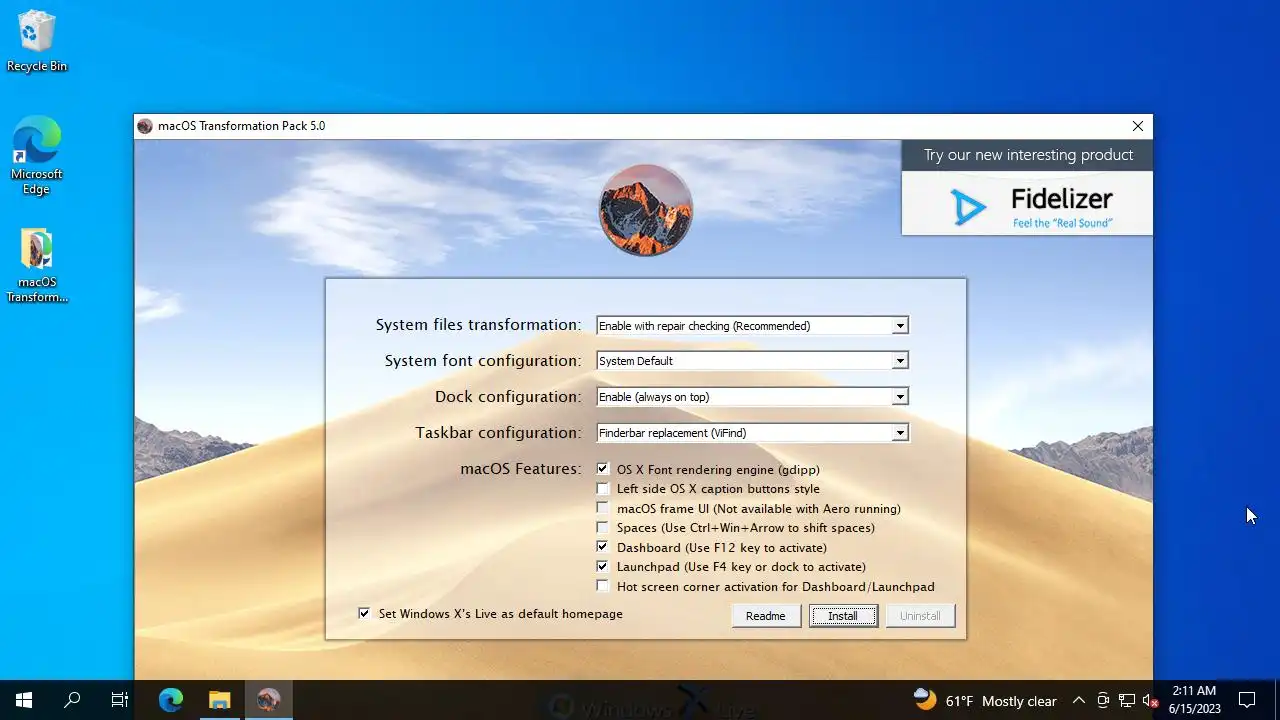
Task: Open File Explorer from the taskbar
Action: tap(219, 700)
